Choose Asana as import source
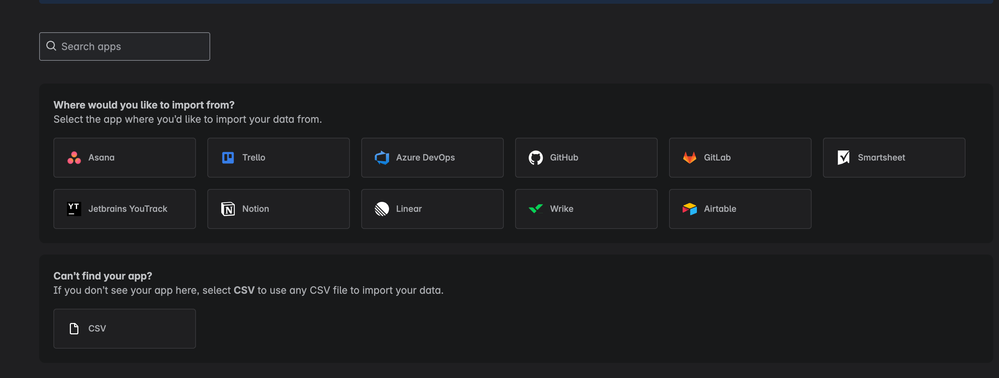Screen dimensions: 999x378 (x=125, y=157)
